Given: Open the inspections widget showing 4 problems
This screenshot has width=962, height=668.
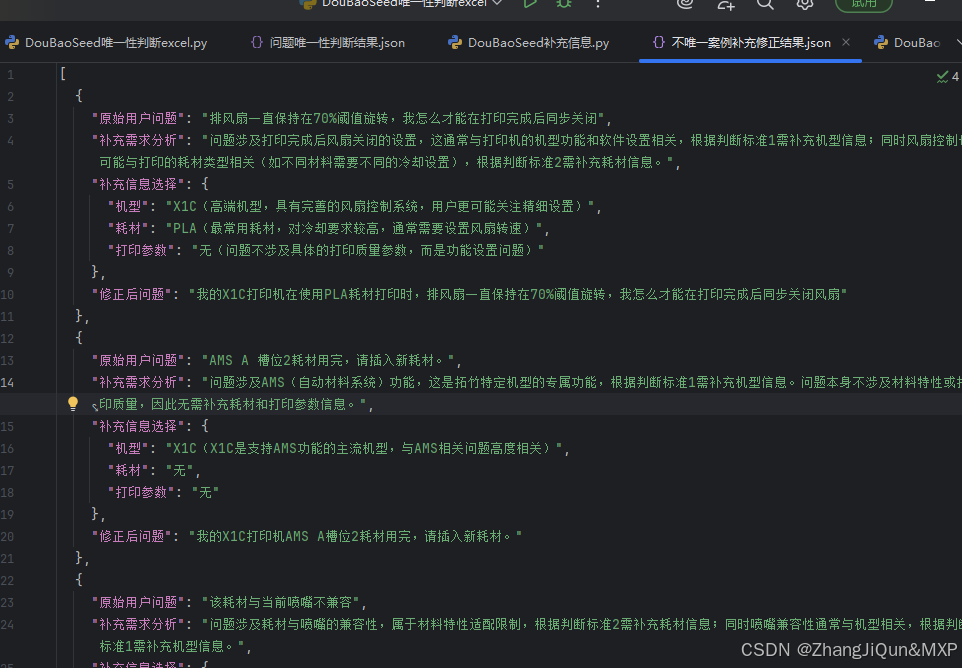Looking at the screenshot, I should click(945, 76).
